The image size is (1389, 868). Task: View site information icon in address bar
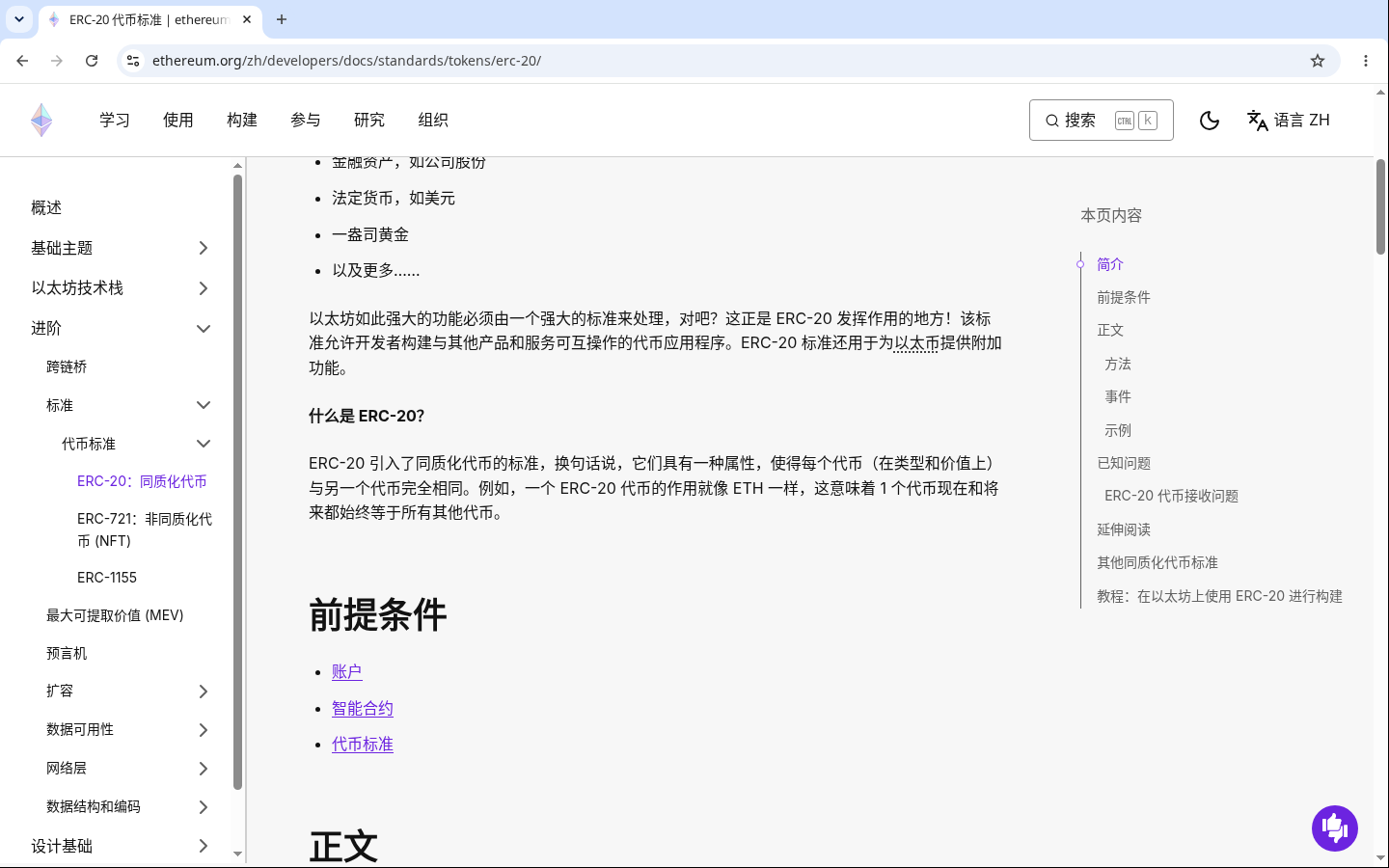click(x=133, y=61)
